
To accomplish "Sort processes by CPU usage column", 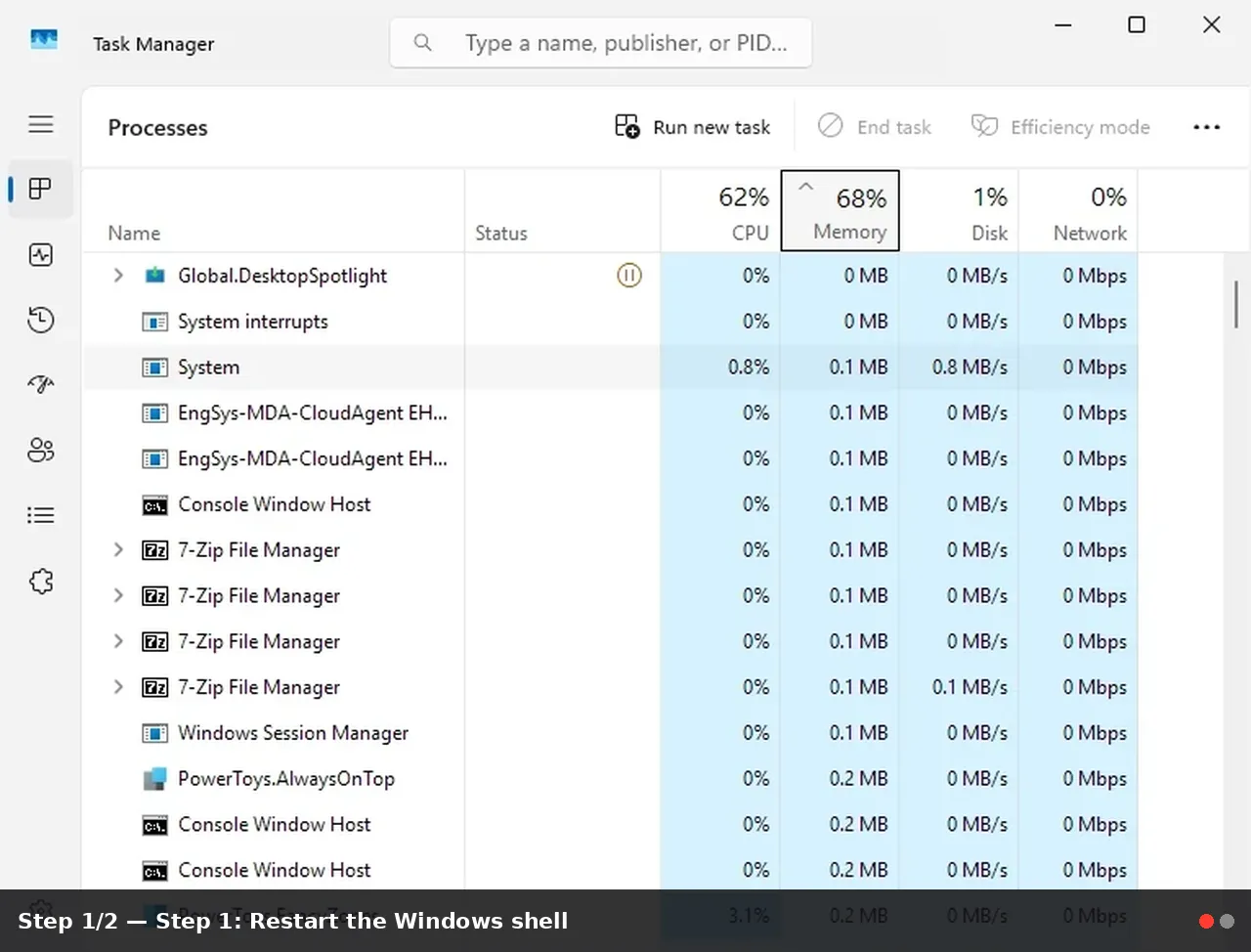I will pos(721,211).
